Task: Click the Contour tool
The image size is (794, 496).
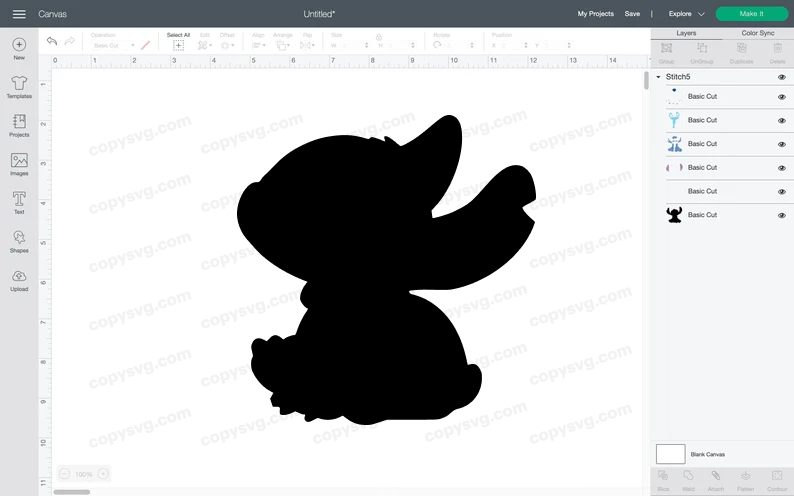Action: pos(777,481)
